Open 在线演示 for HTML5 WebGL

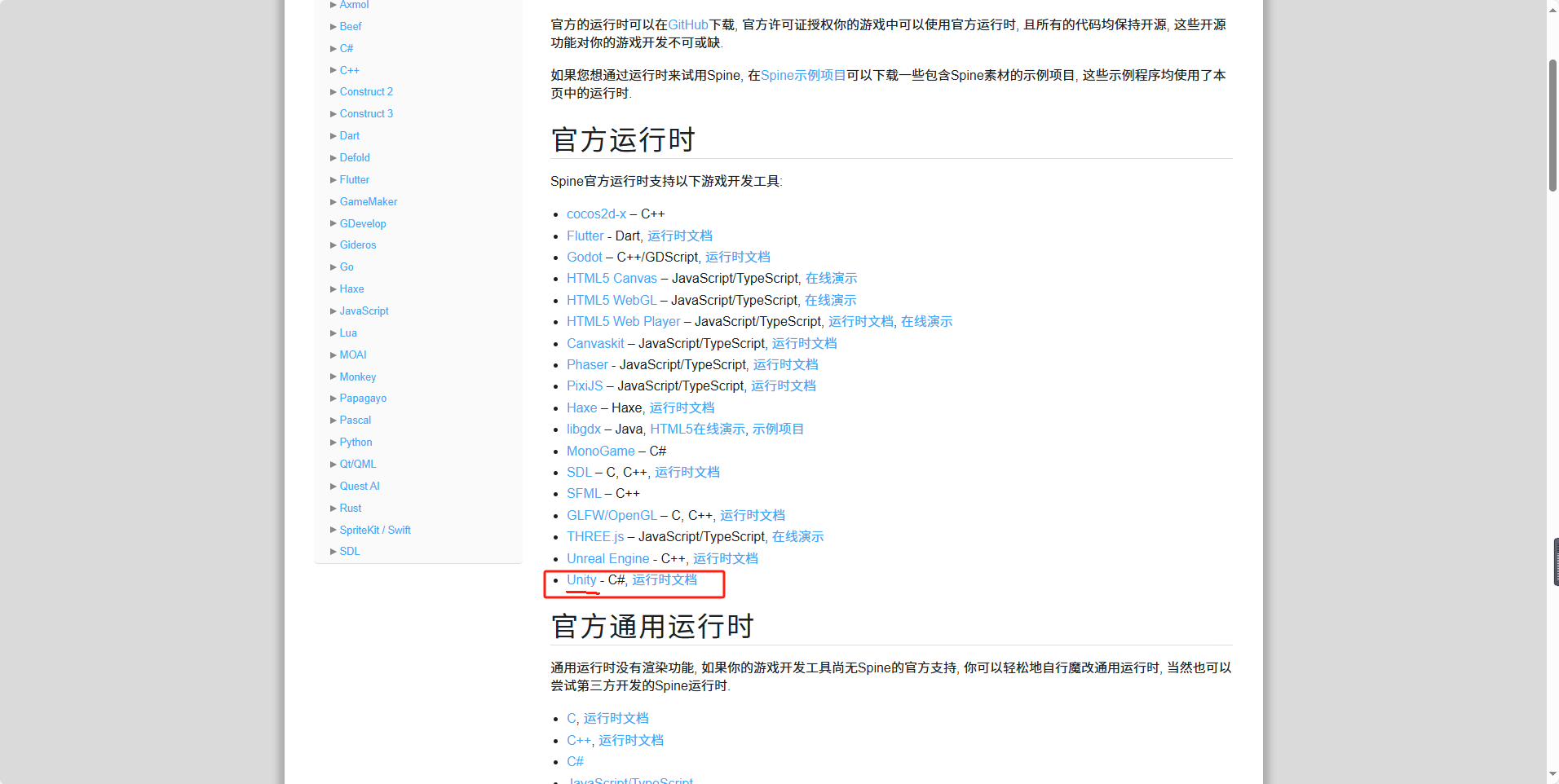coord(831,300)
